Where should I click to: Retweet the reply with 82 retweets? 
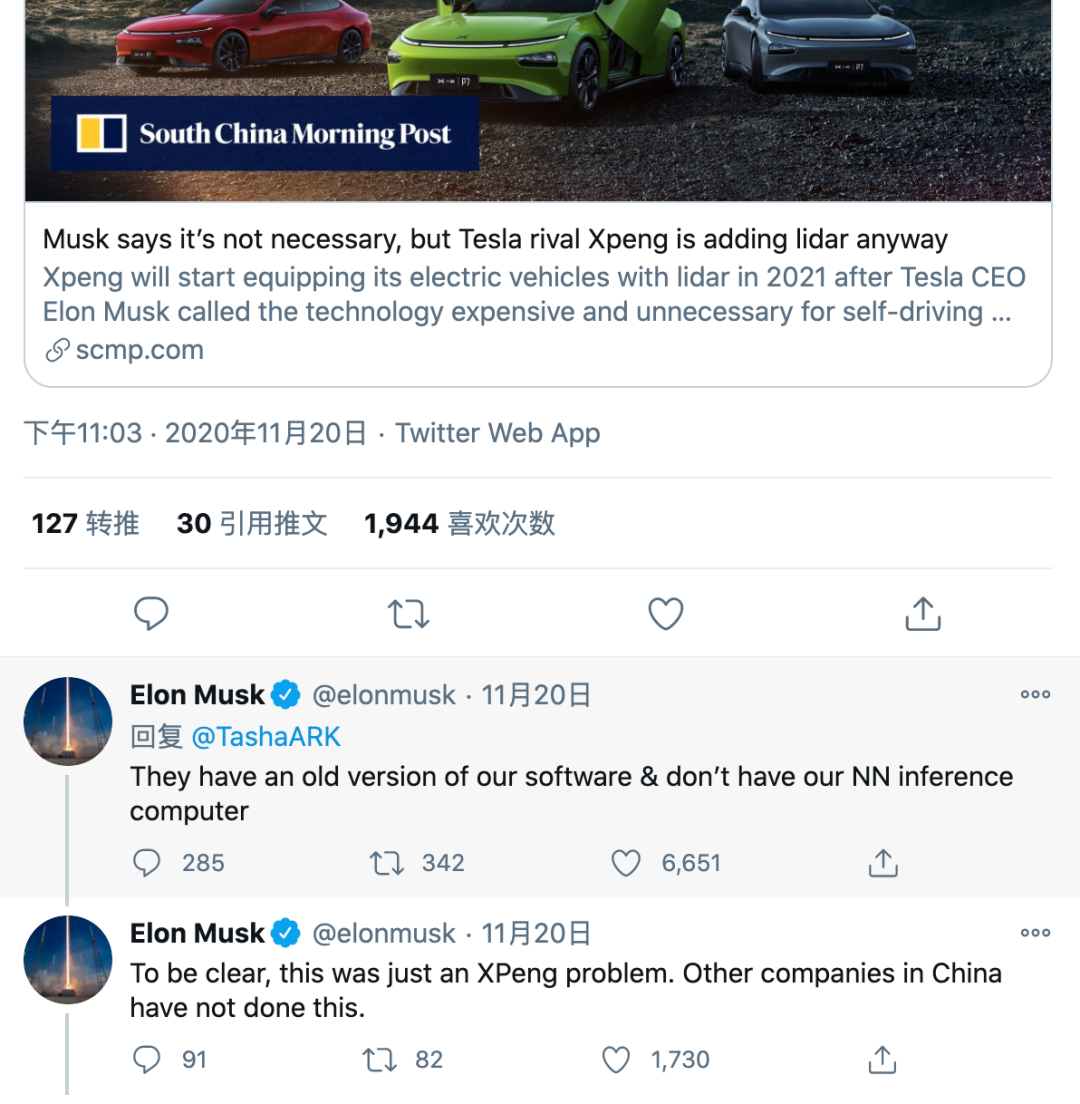pos(377,1060)
